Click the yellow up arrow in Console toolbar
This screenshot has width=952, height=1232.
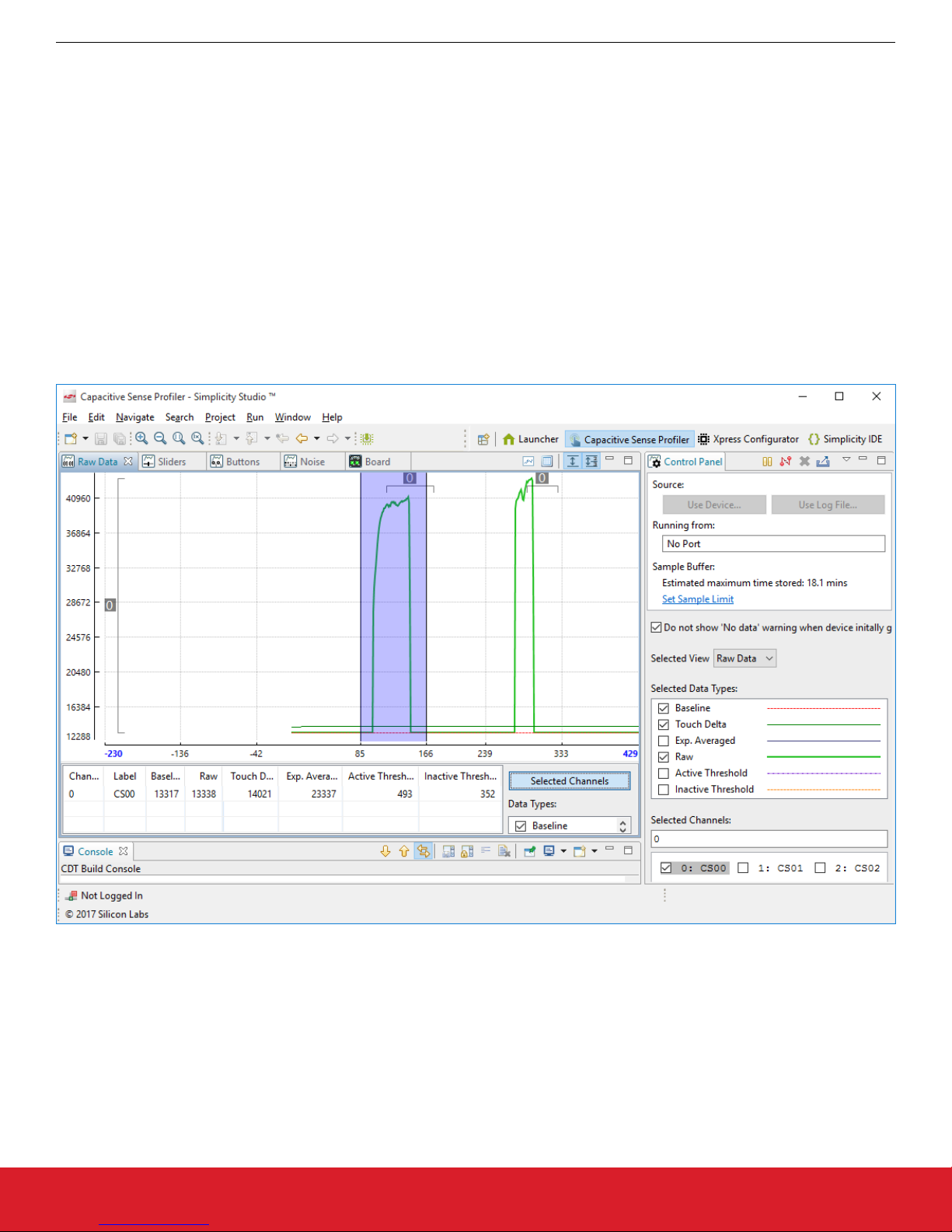[404, 851]
